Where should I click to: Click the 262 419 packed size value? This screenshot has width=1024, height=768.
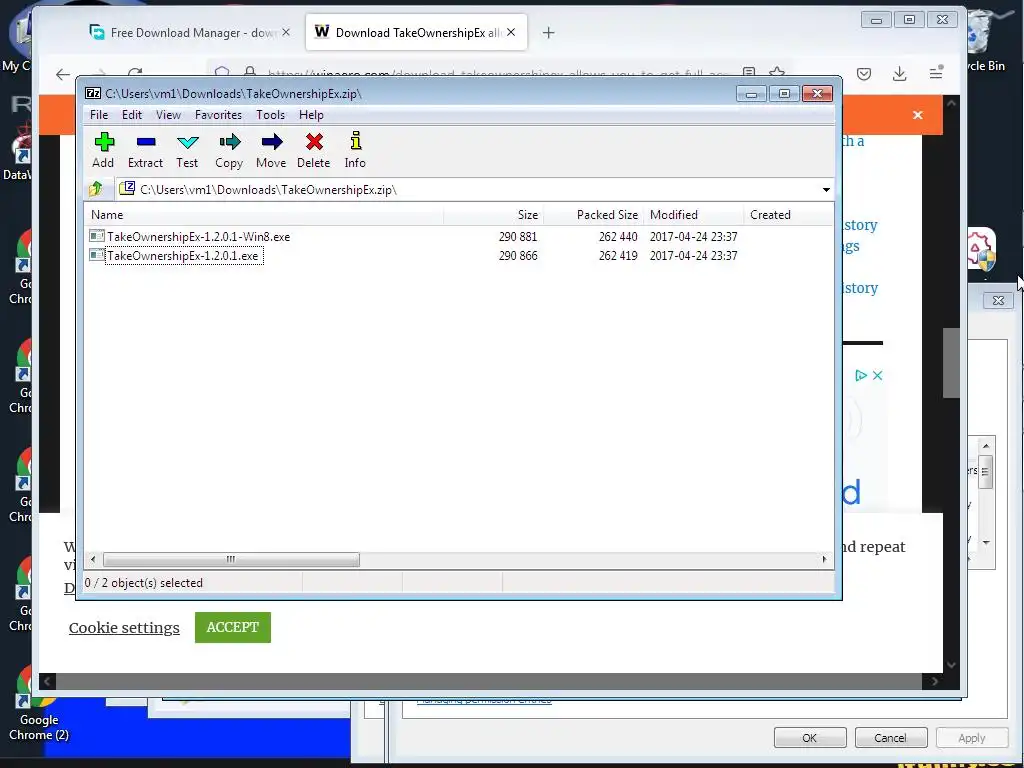coord(618,255)
